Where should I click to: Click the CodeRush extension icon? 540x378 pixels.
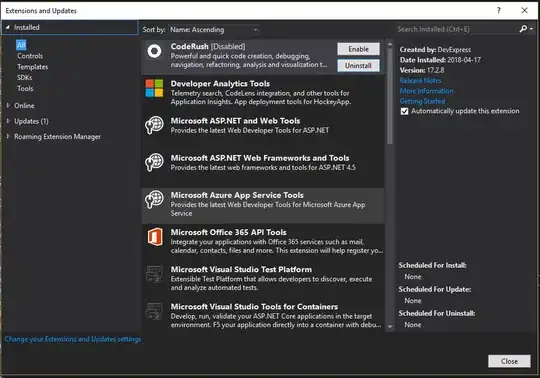154,51
